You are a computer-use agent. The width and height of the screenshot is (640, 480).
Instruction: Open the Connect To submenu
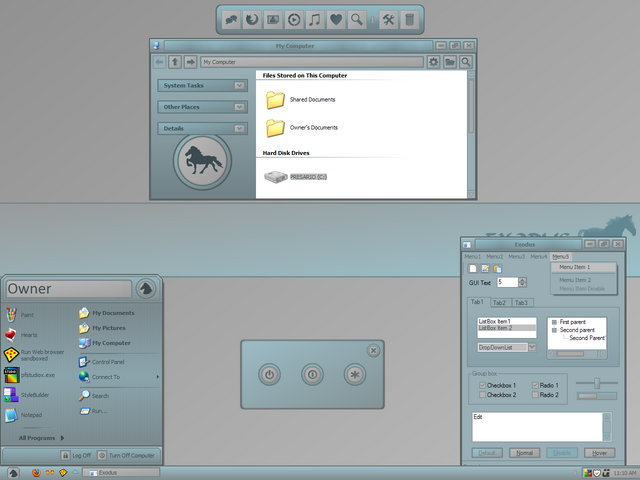click(119, 377)
